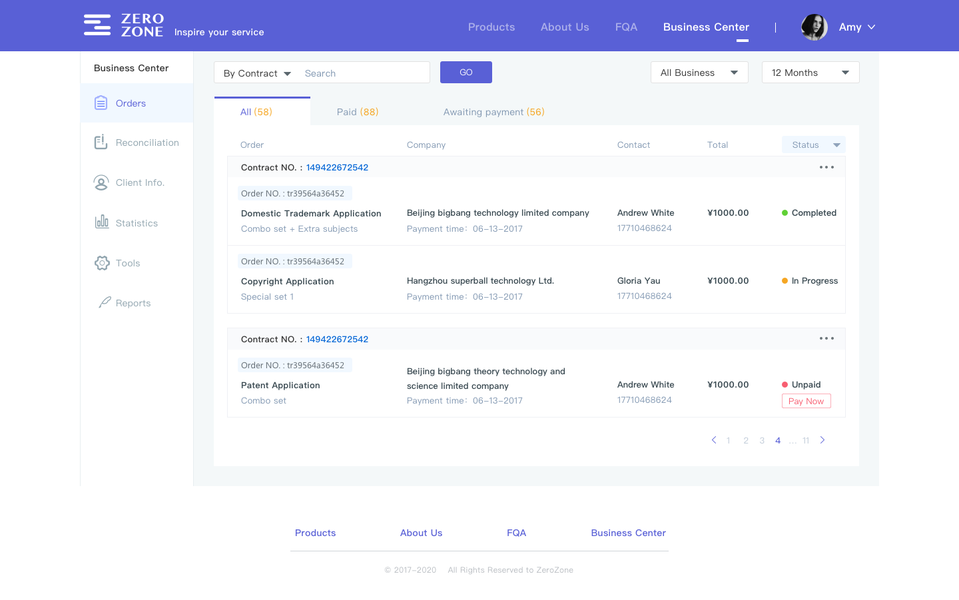959x600 pixels.
Task: Click Order NO. tag of Patent Application
Action: 294,365
